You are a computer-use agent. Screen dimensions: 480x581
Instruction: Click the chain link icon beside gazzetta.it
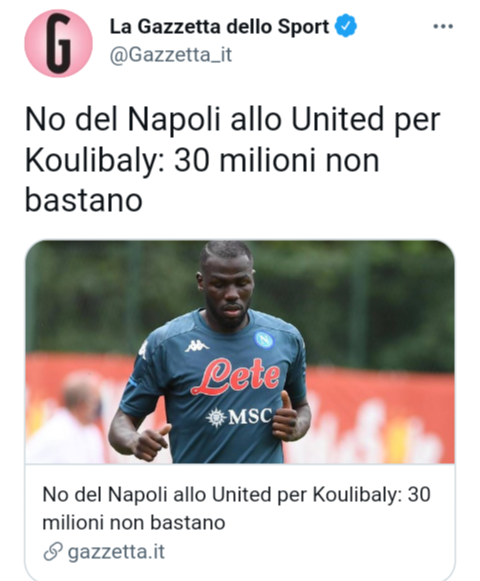(52, 552)
